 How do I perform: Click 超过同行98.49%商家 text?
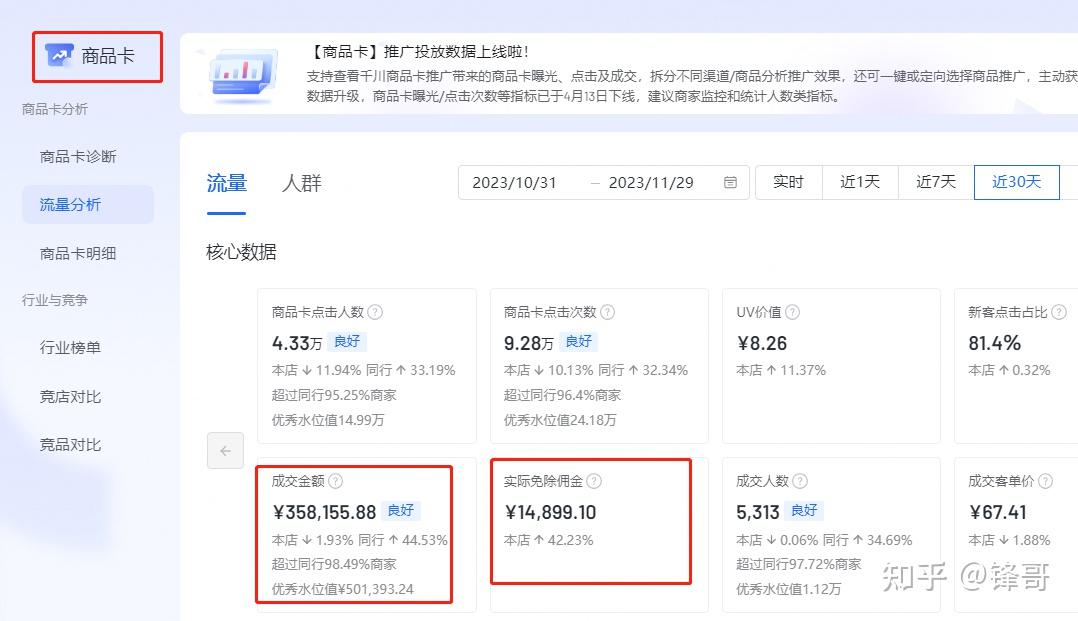334,565
